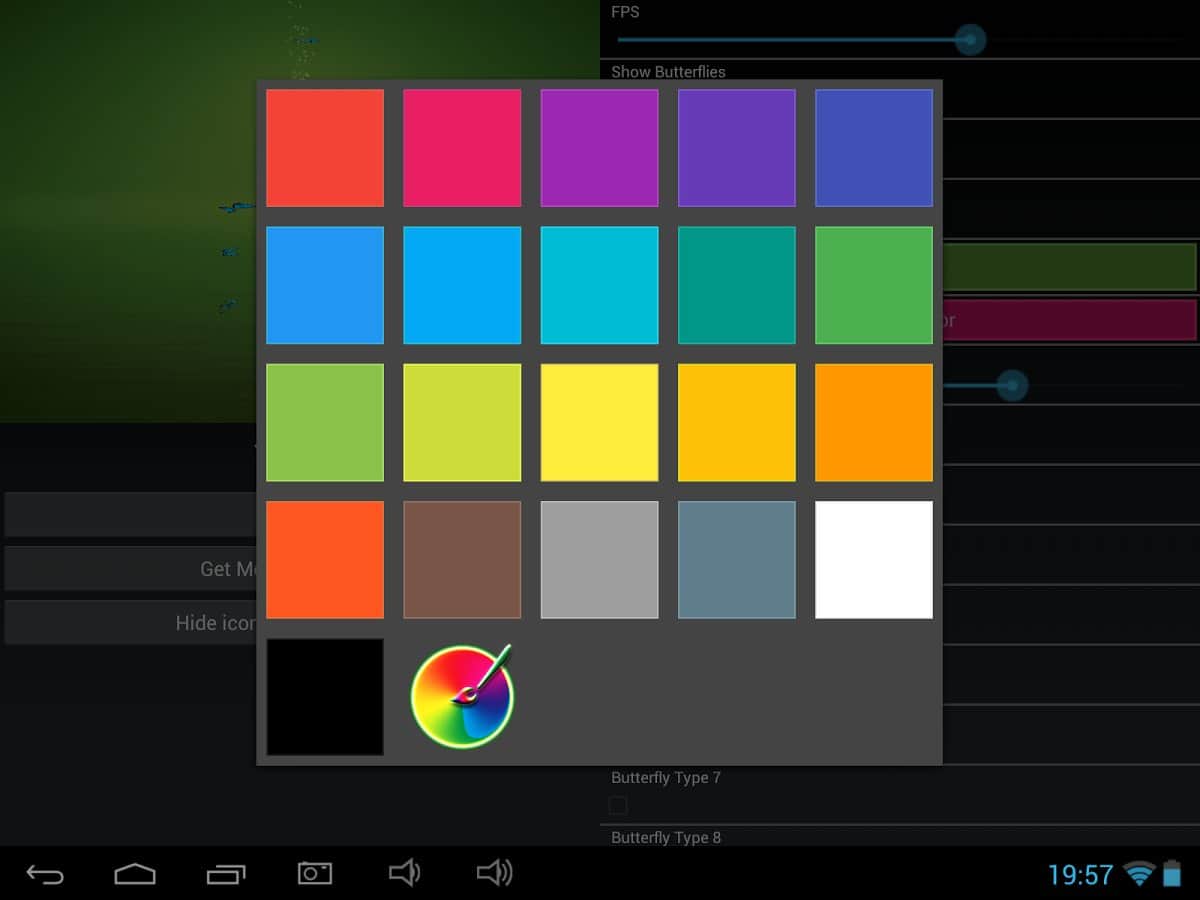Pick the black color swatch
The height and width of the screenshot is (900, 1200).
pos(325,697)
